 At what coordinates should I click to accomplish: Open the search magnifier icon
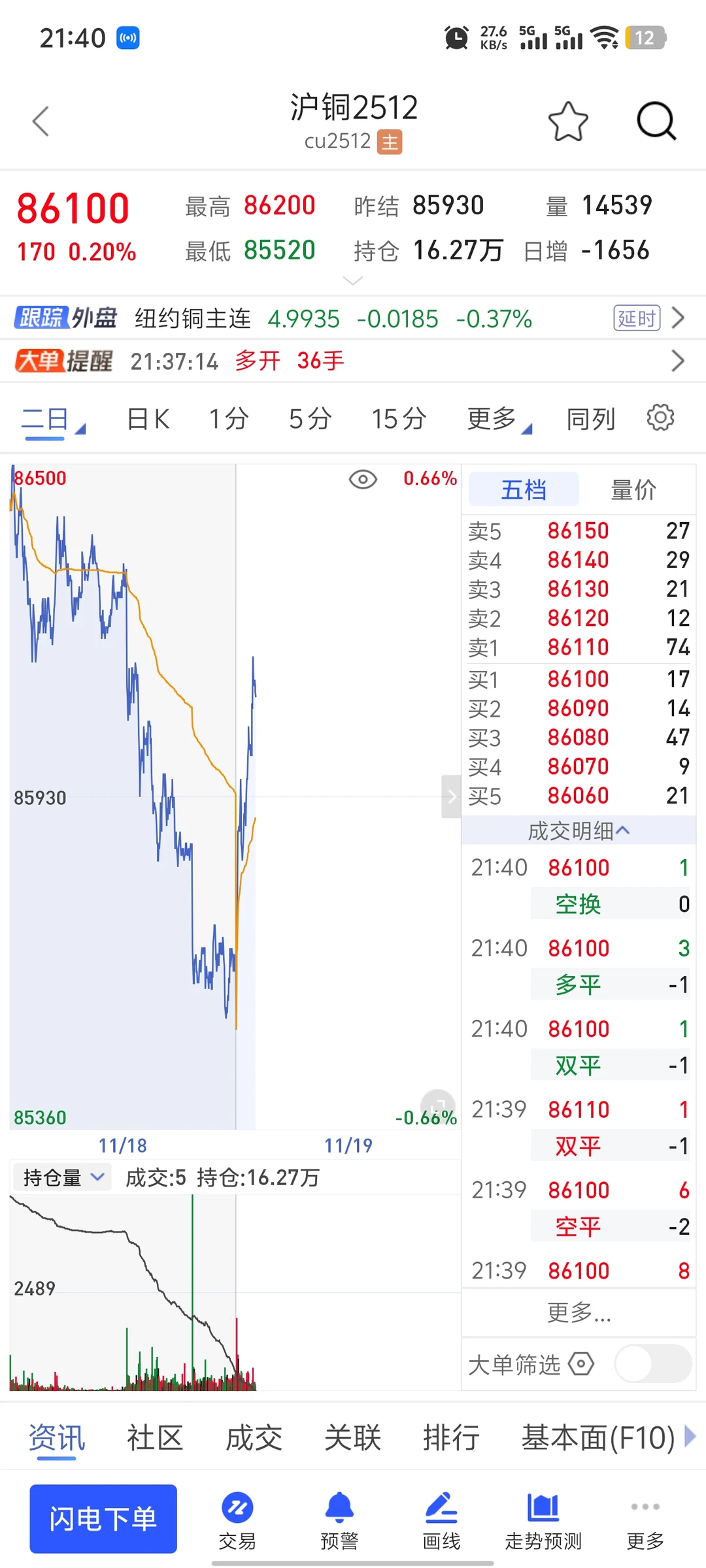pos(656,121)
